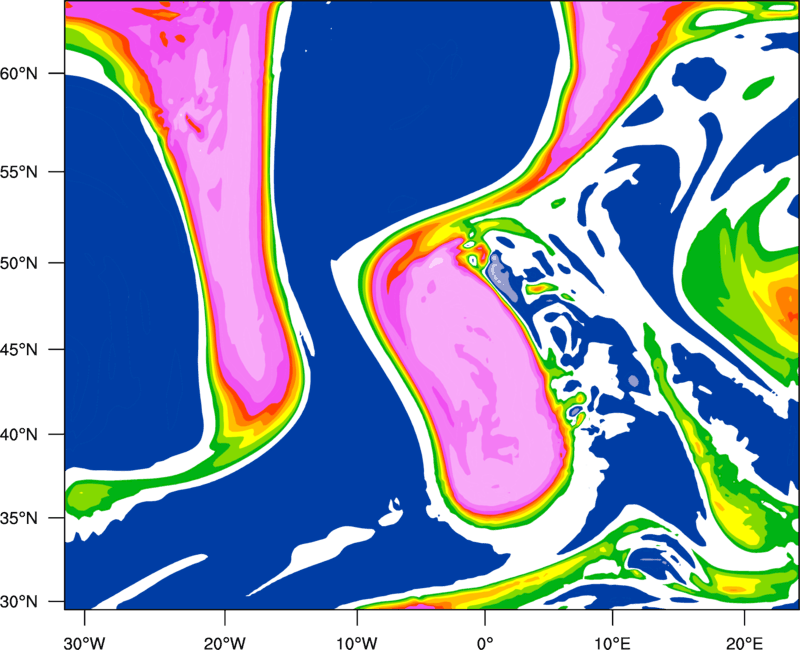
Task: Click the 35°N latitude label
Action: (19, 518)
